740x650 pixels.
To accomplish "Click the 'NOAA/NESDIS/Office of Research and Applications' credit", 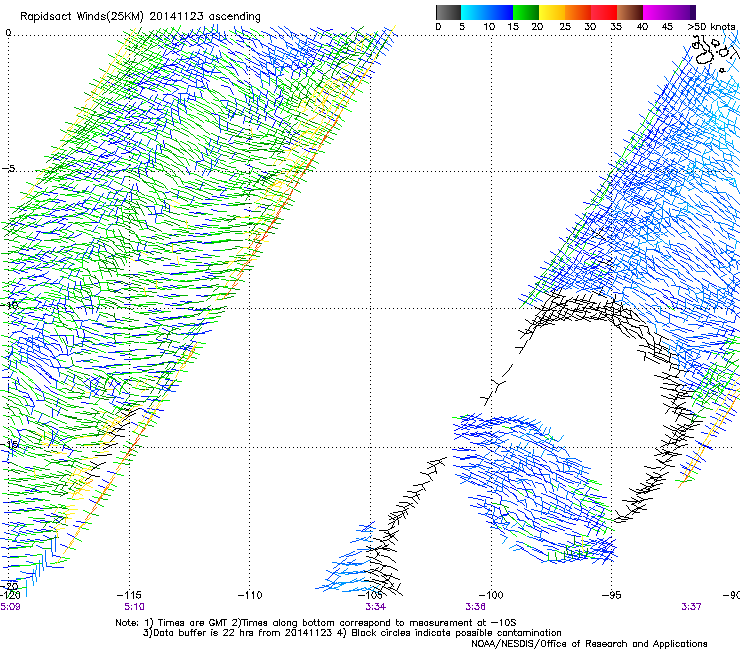I will (589, 644).
